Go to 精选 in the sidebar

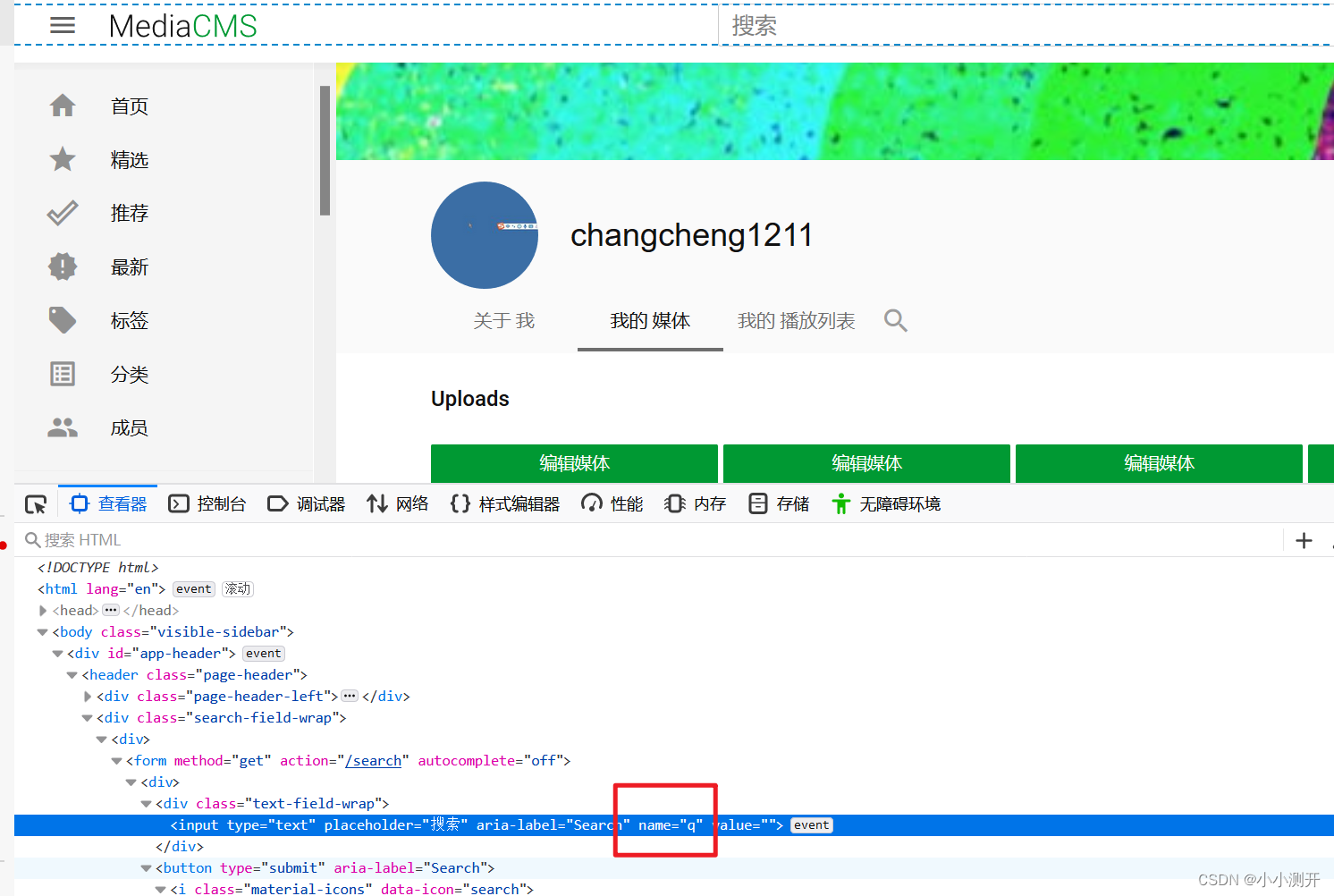tap(130, 160)
